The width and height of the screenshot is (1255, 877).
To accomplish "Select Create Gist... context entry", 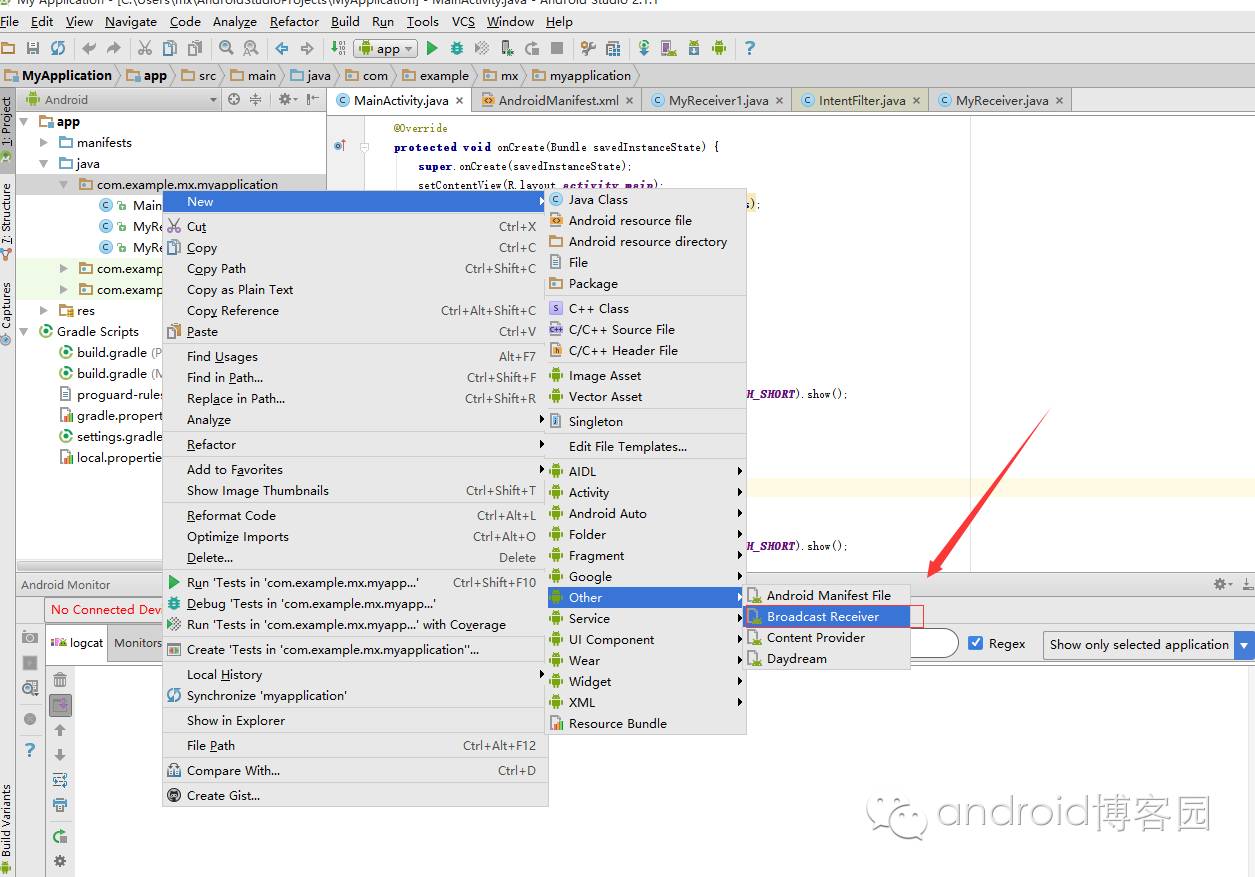I will pyautogui.click(x=355, y=795).
